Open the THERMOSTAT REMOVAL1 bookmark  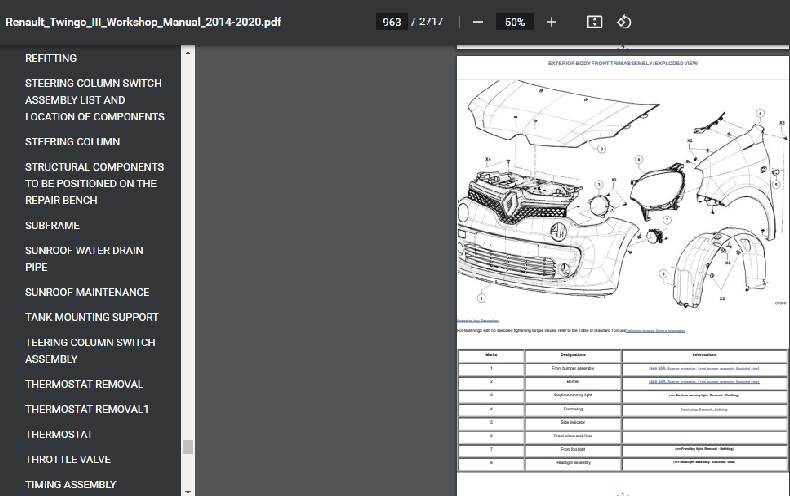[87, 409]
